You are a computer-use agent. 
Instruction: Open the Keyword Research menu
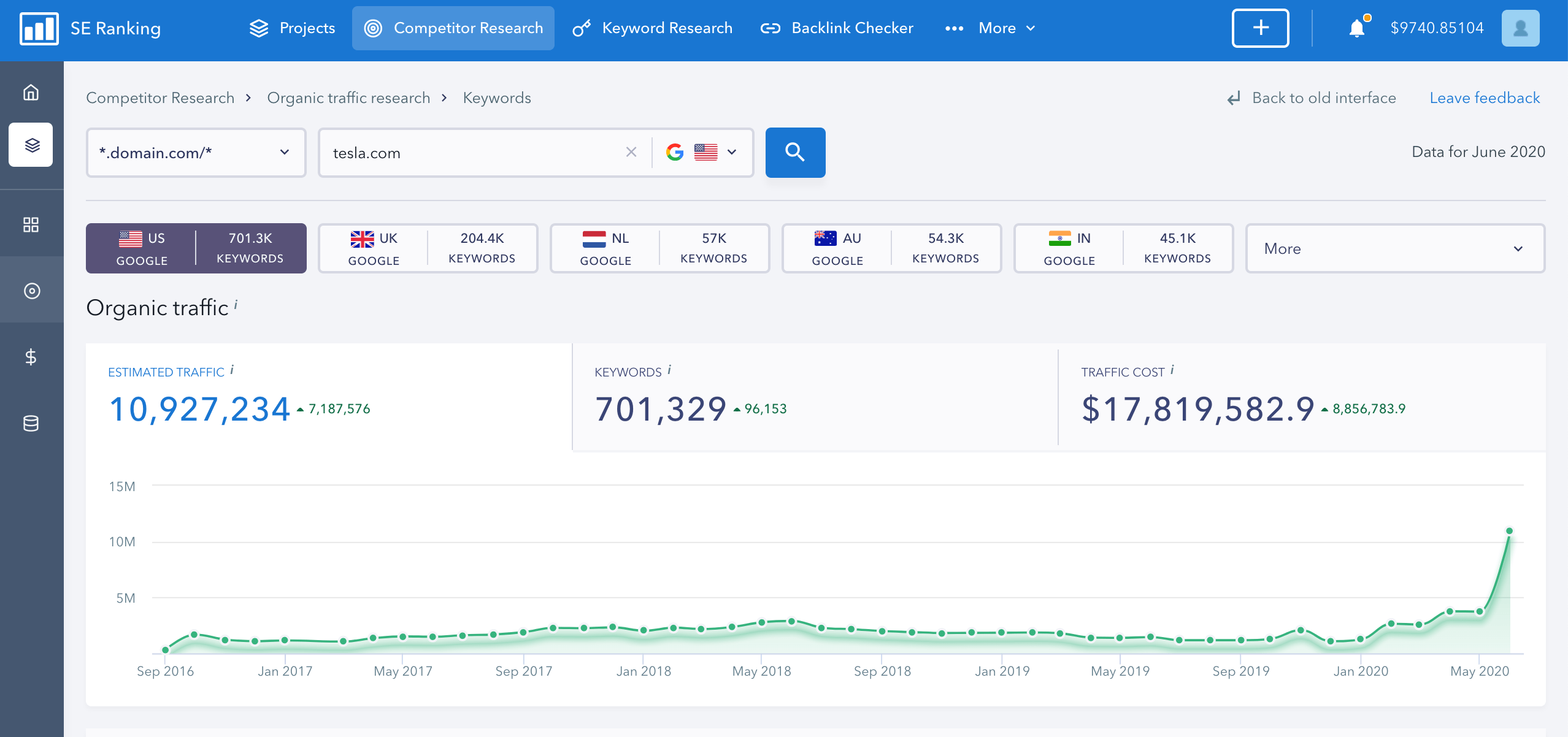[653, 28]
